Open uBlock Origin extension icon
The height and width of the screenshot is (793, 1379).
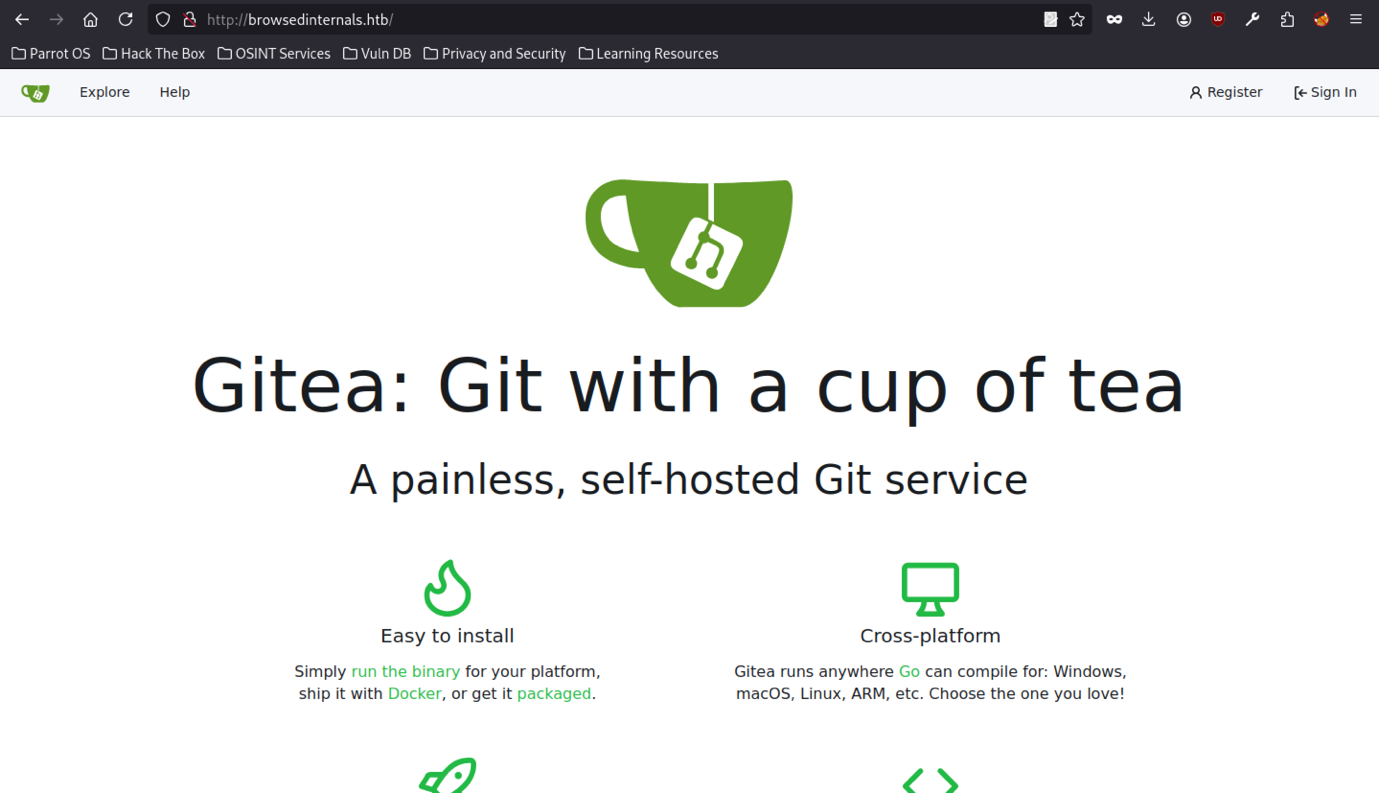(1218, 19)
